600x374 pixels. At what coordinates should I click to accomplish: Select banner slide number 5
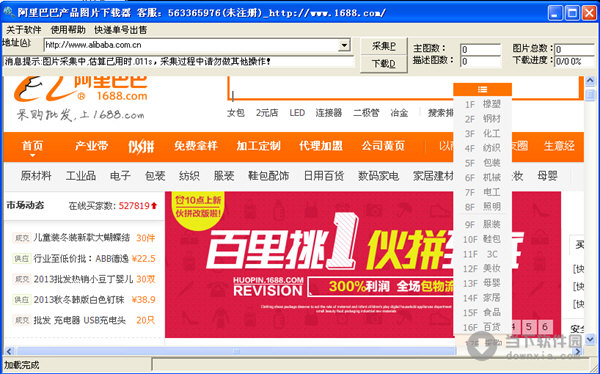click(528, 327)
